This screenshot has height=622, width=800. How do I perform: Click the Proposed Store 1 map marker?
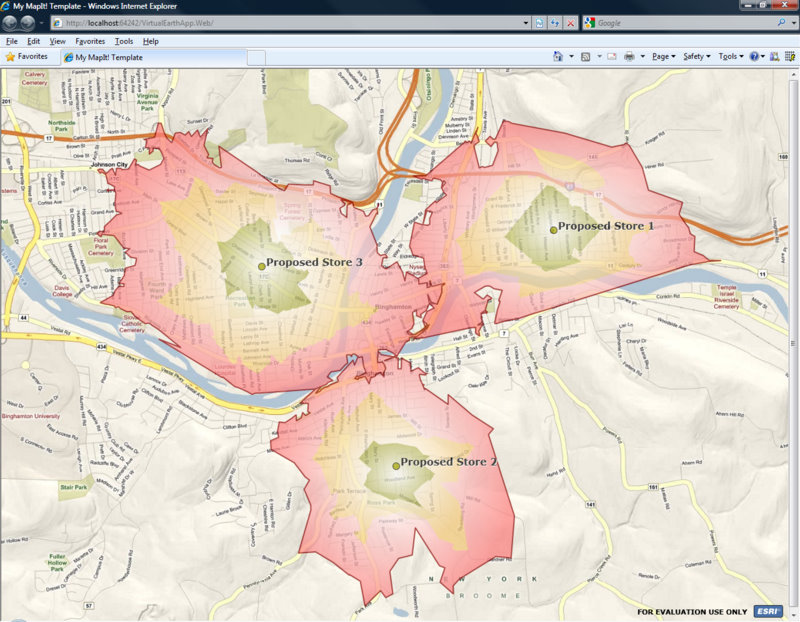(553, 230)
